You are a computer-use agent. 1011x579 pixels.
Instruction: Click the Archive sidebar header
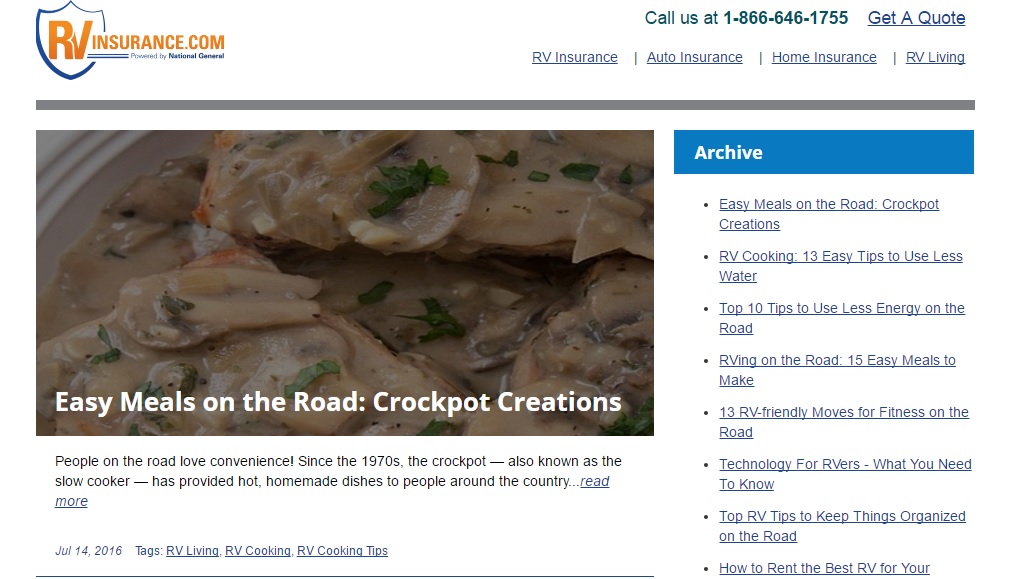click(x=823, y=152)
